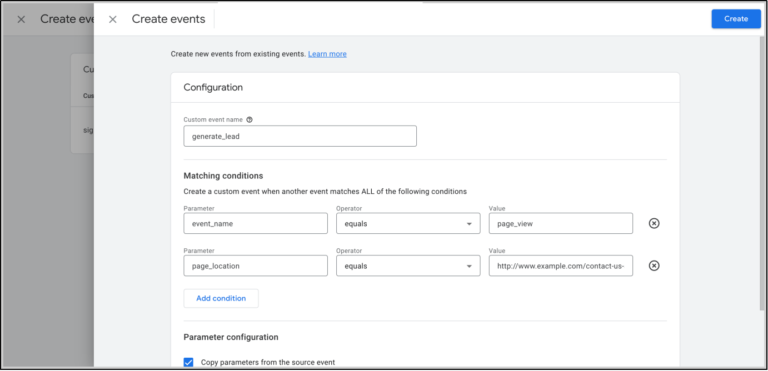Toggle Copy parameters from the source event

(x=189, y=362)
